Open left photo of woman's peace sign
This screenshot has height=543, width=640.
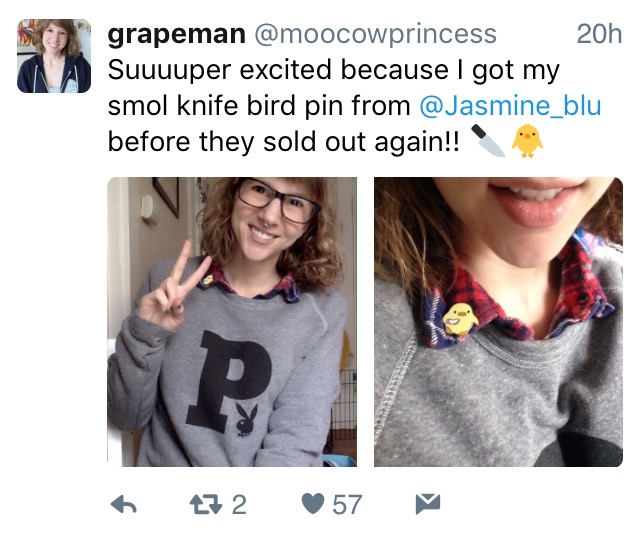[x=232, y=322]
